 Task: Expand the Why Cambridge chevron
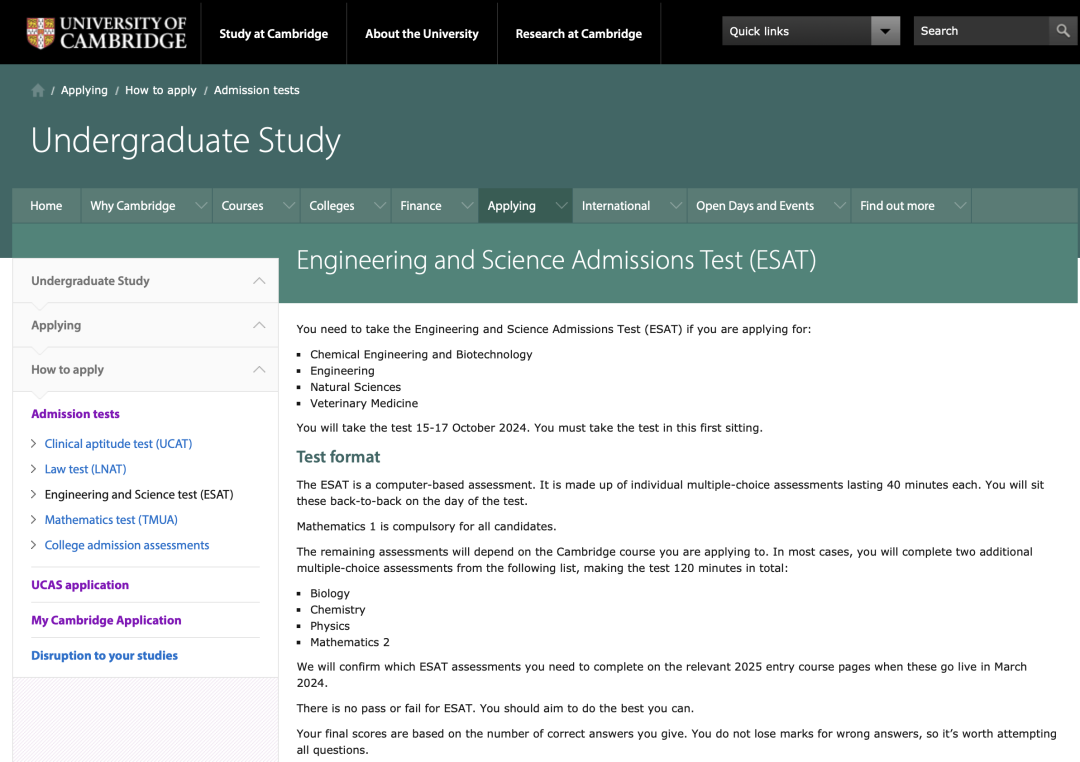tap(200, 205)
